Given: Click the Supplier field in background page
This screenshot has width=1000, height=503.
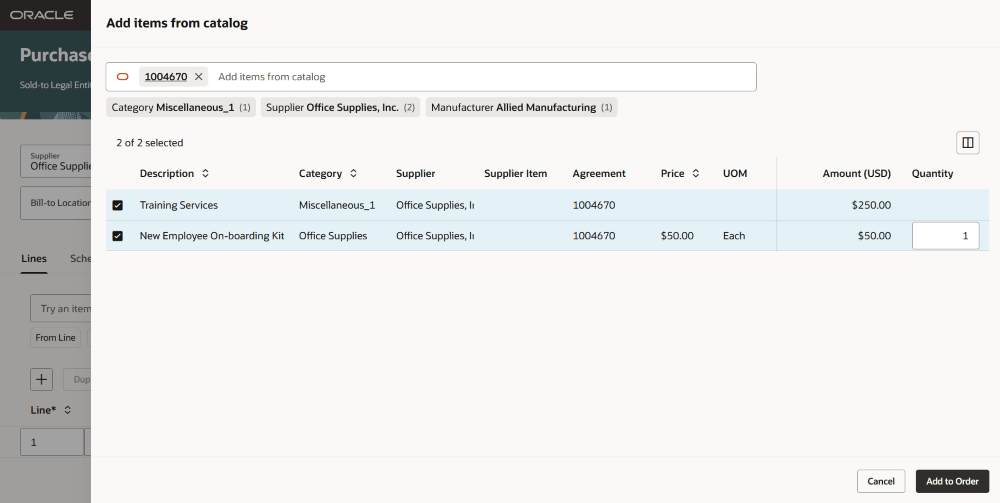Looking at the screenshot, I should point(56,161).
